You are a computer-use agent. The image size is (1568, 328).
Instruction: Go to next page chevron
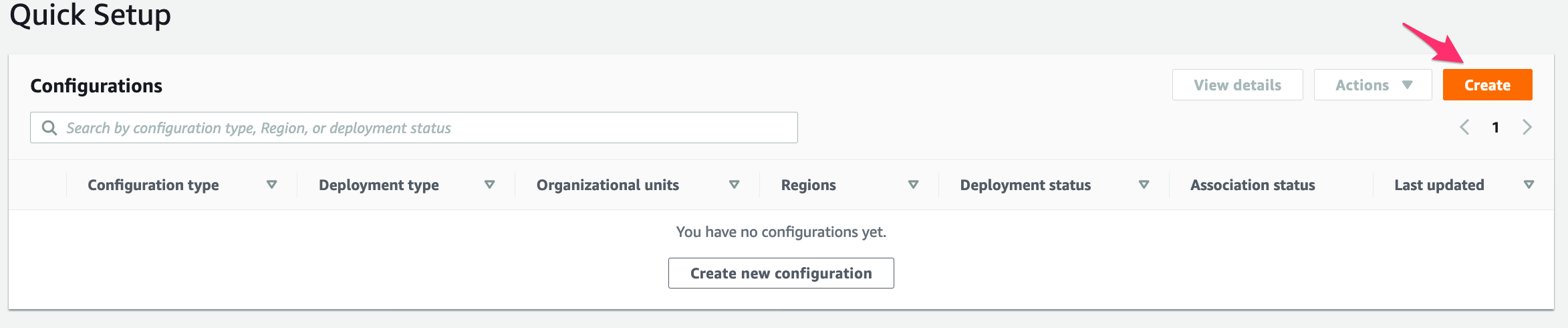1527,127
